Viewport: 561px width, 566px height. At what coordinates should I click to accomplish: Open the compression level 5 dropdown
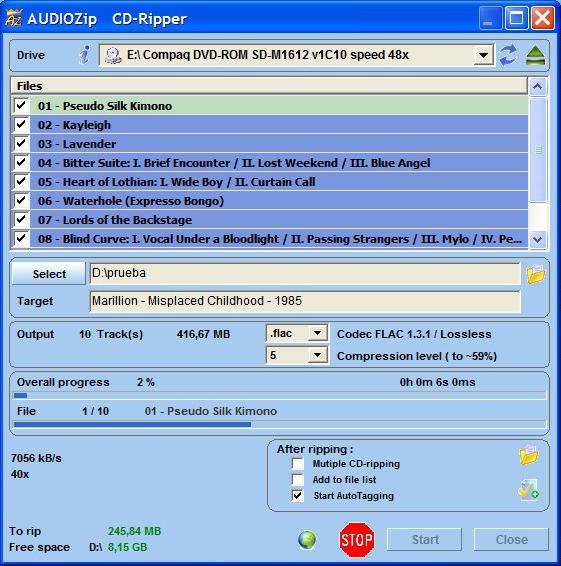[317, 355]
